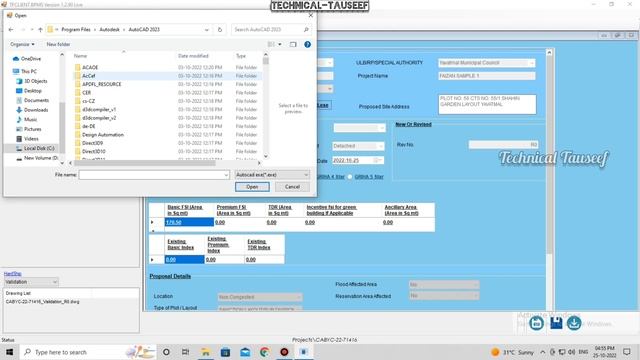Select the Design Automation folder
Viewport: 640px width, 360px height.
(103, 135)
